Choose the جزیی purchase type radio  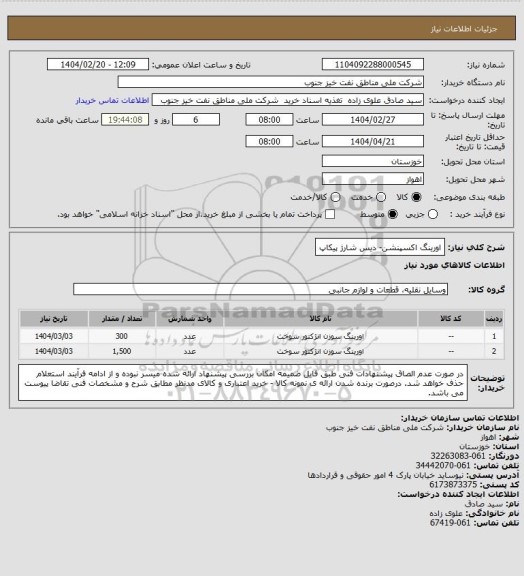tap(433, 214)
